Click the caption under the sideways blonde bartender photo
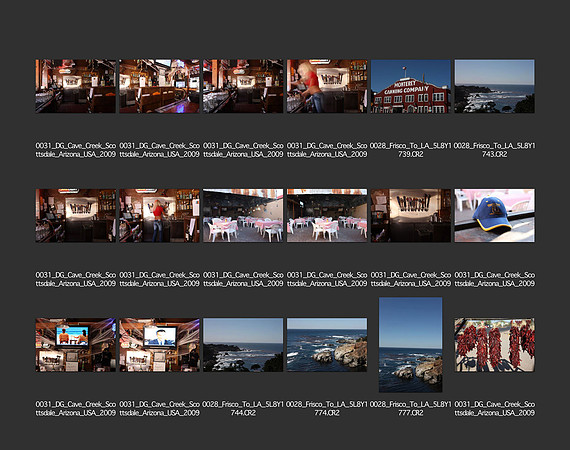The height and width of the screenshot is (450, 570). tap(327, 150)
